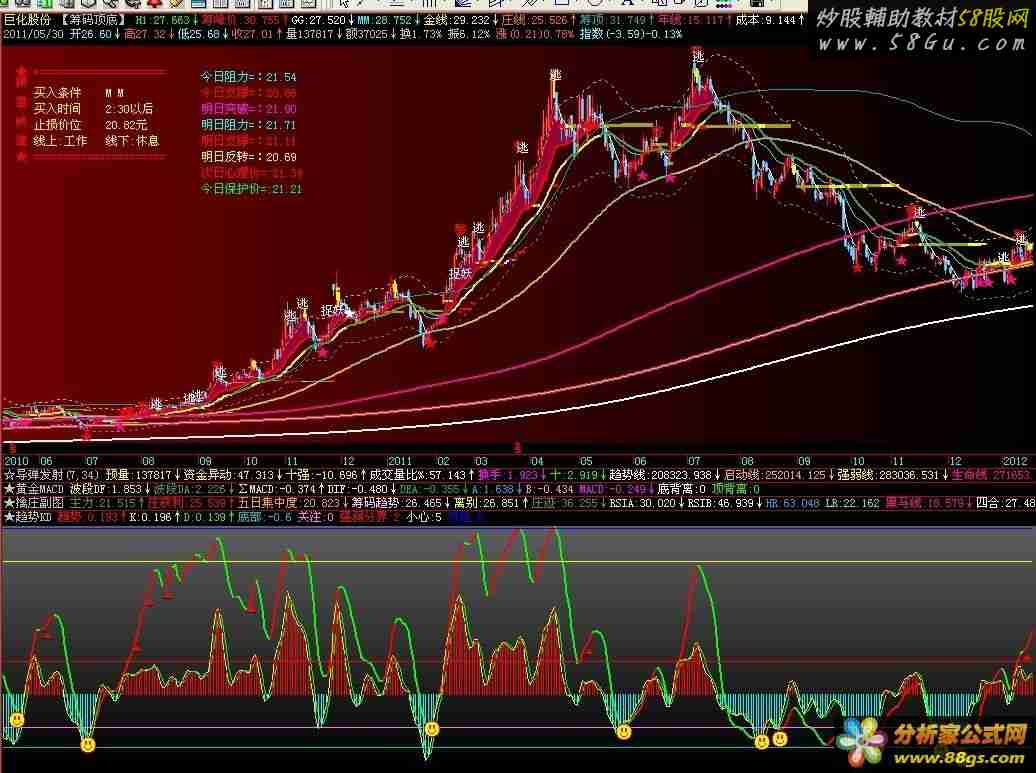1036x773 pixels.
Task: Select the 金线:29.232 reading
Action: (x=459, y=20)
